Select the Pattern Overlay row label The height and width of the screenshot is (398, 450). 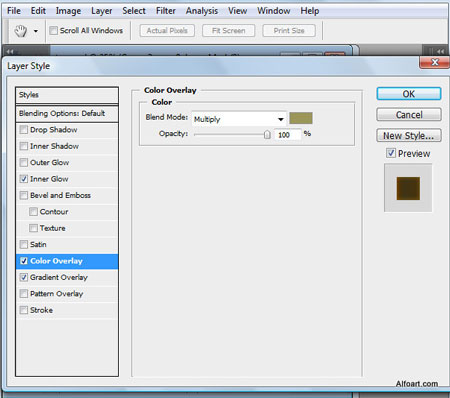(56, 294)
